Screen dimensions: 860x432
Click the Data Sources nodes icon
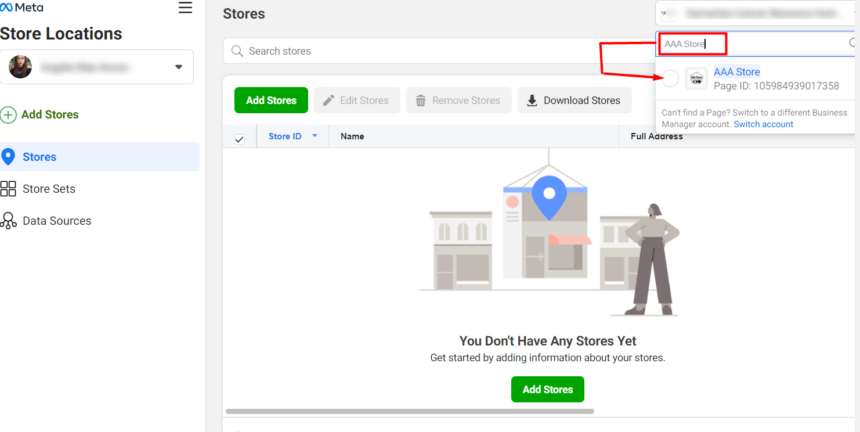click(x=8, y=220)
